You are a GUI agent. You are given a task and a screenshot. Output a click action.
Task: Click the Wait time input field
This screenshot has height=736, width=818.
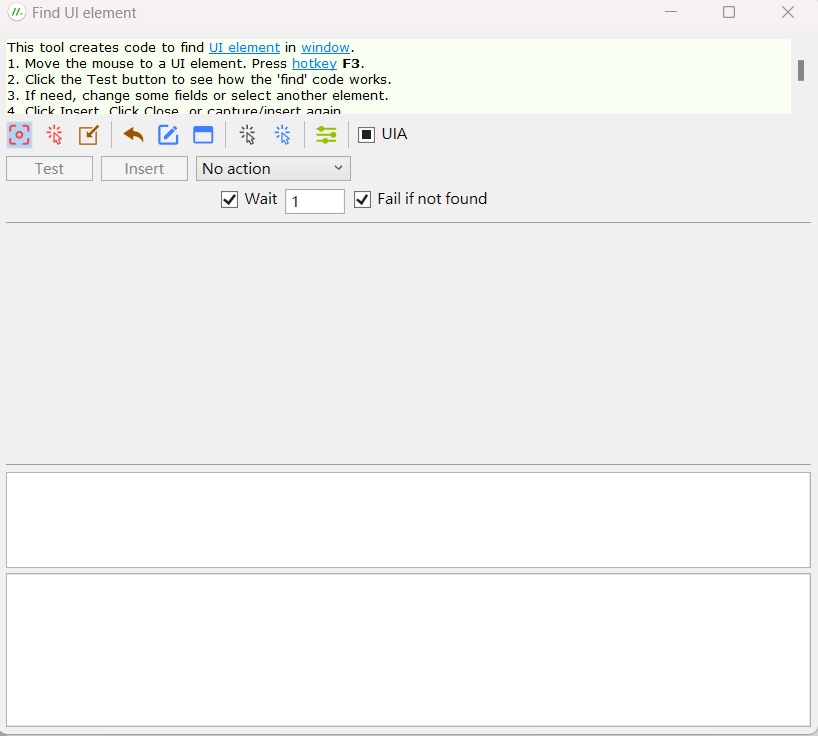click(315, 201)
